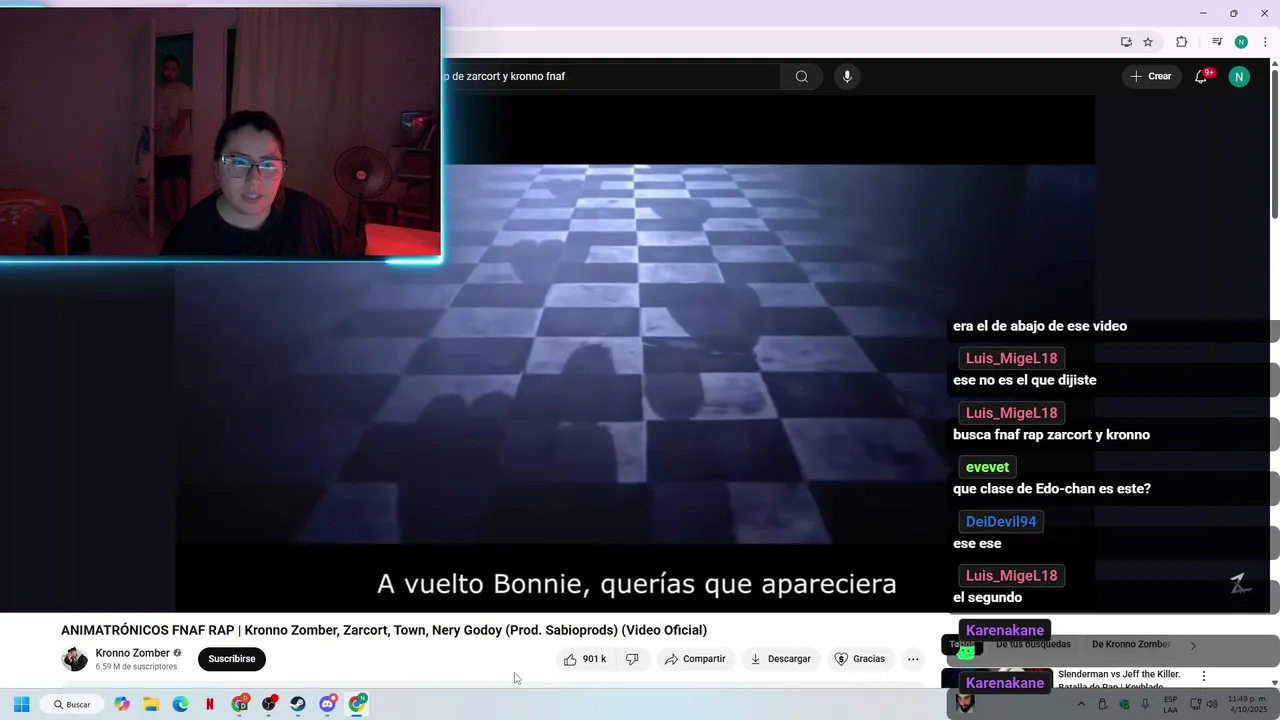Open the volume speaker tray icon
This screenshot has height=720, width=1280.
(1212, 704)
